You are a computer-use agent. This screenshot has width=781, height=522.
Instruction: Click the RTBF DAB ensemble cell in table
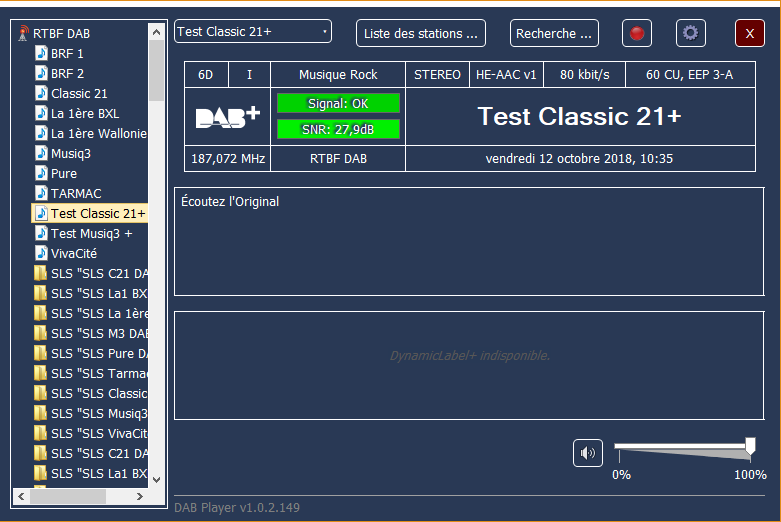click(x=338, y=158)
